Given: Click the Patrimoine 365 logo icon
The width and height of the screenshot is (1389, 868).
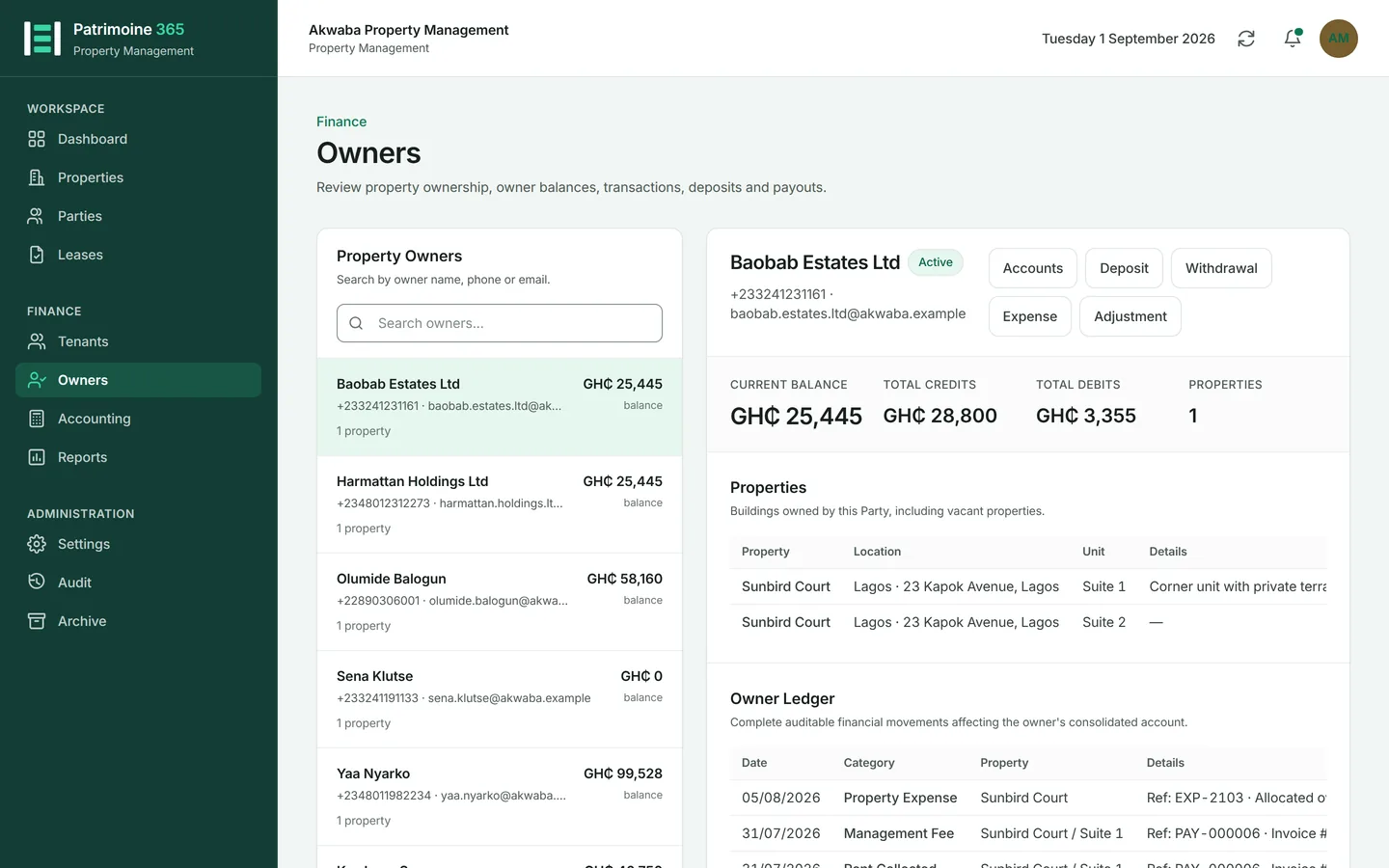Looking at the screenshot, I should point(42,39).
